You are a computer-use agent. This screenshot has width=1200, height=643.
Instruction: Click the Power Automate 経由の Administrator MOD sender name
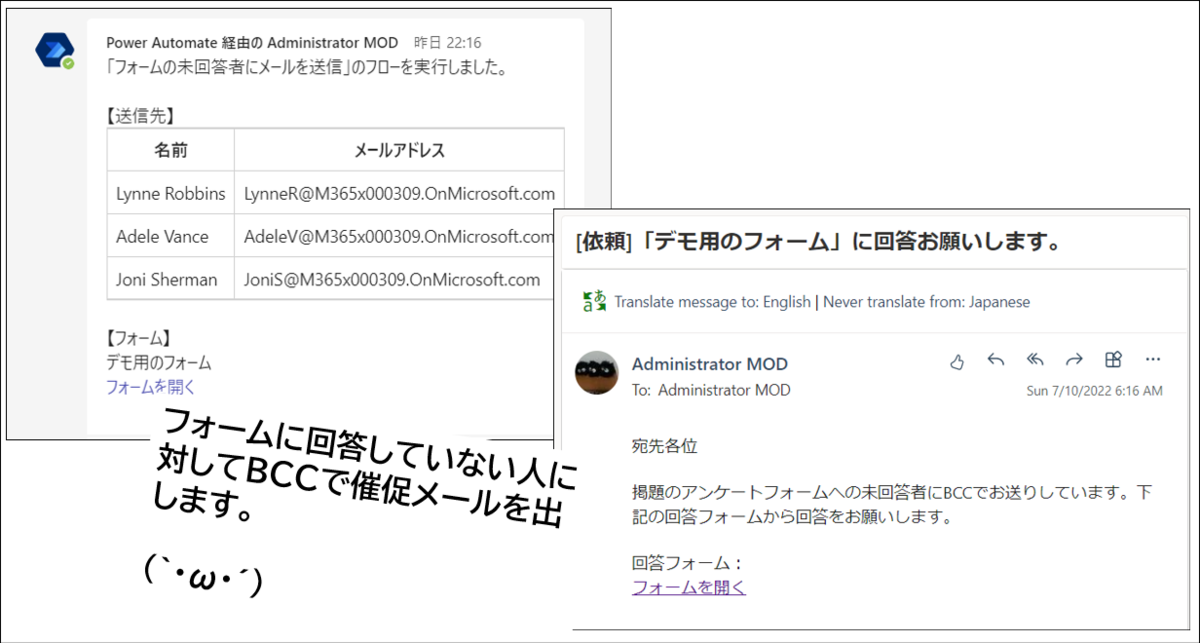tap(252, 43)
